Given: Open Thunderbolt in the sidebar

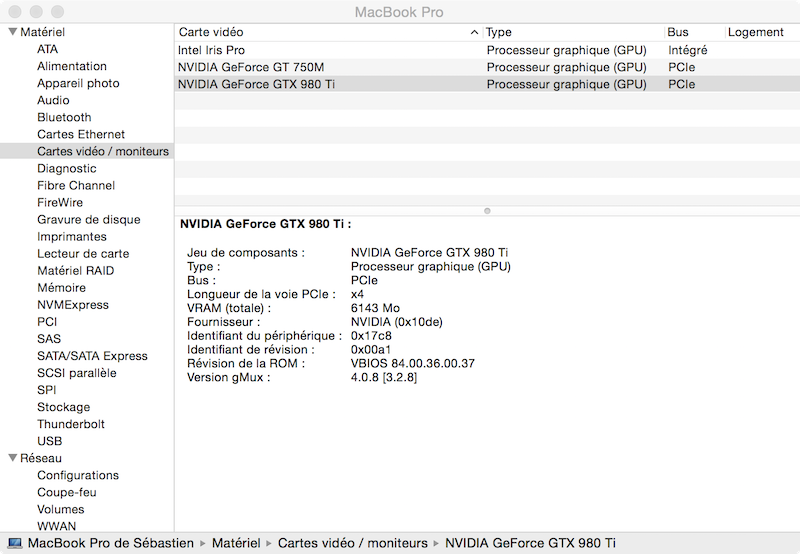Looking at the screenshot, I should [71, 424].
